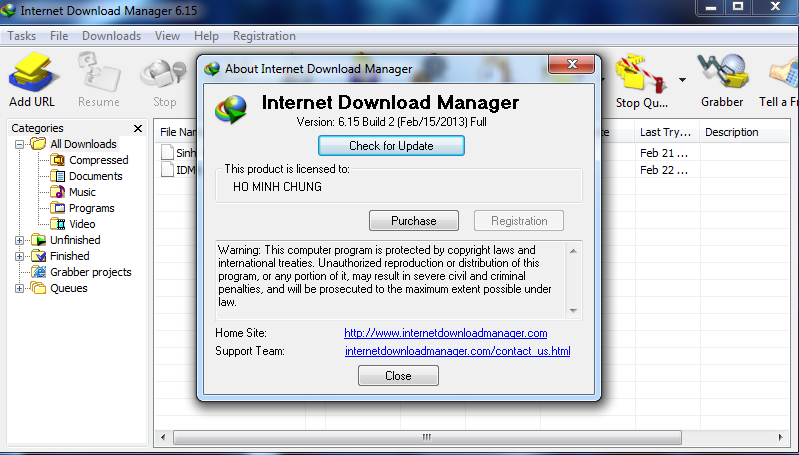Expand the Finished tree node
The width and height of the screenshot is (799, 455).
point(19,256)
